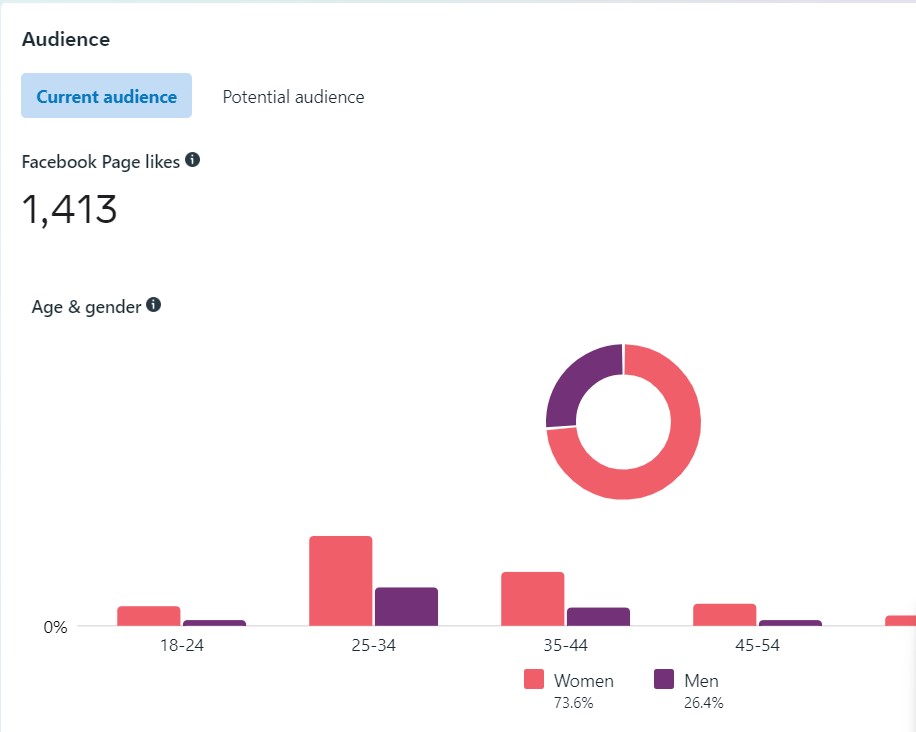Pick the Women bar for ages 18-24

point(148,616)
